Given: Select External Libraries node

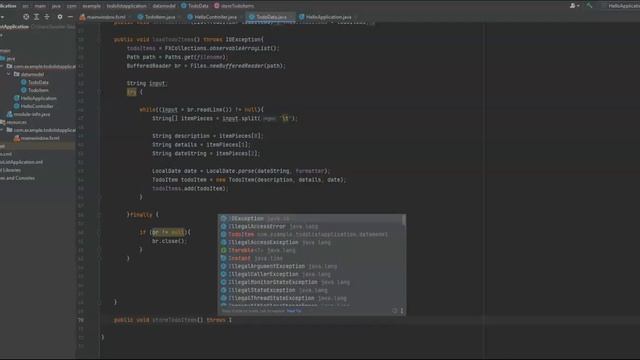Looking at the screenshot, I should pos(11,170).
